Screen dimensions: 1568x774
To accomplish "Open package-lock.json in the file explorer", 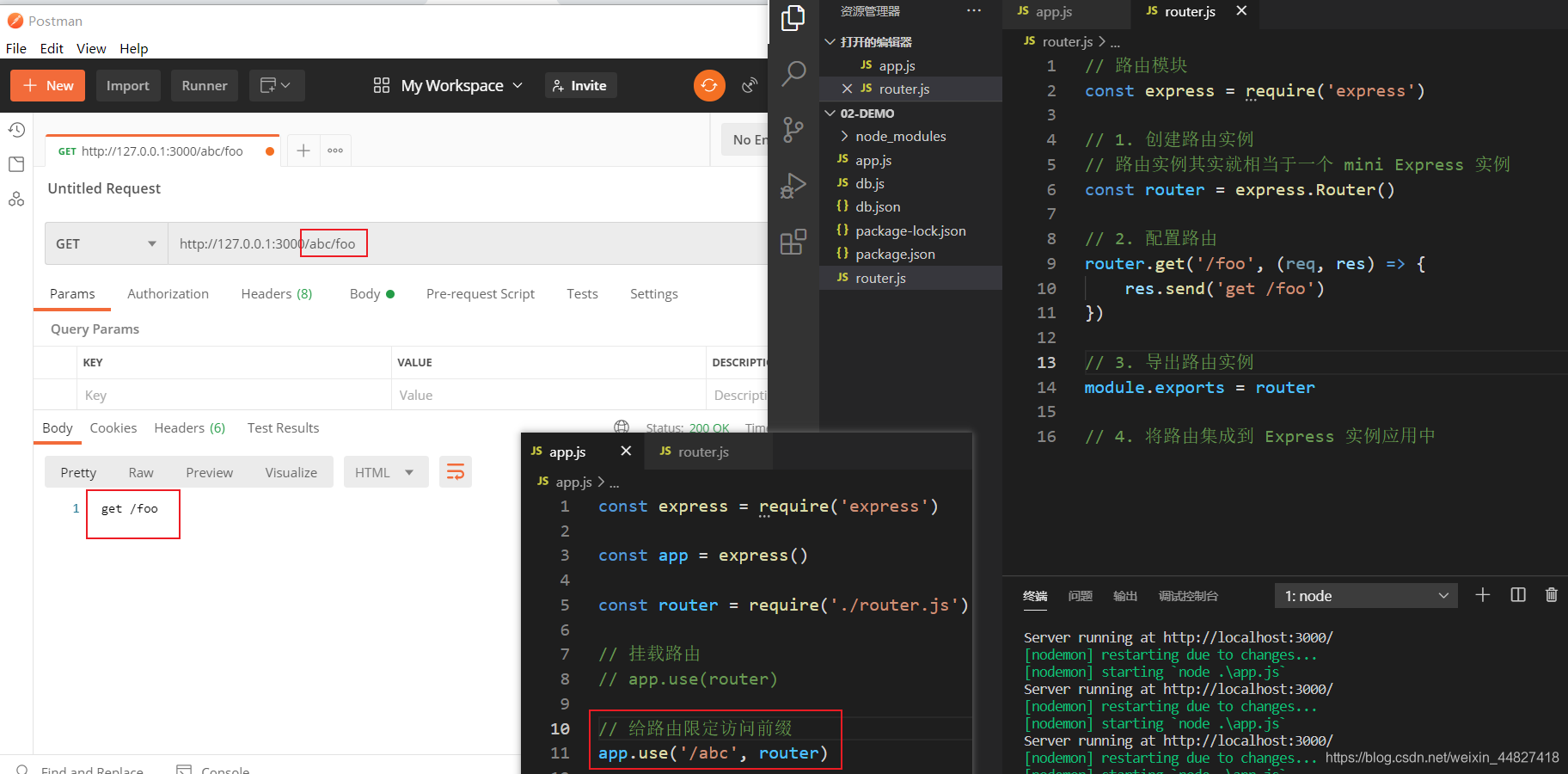I will pyautogui.click(x=910, y=230).
